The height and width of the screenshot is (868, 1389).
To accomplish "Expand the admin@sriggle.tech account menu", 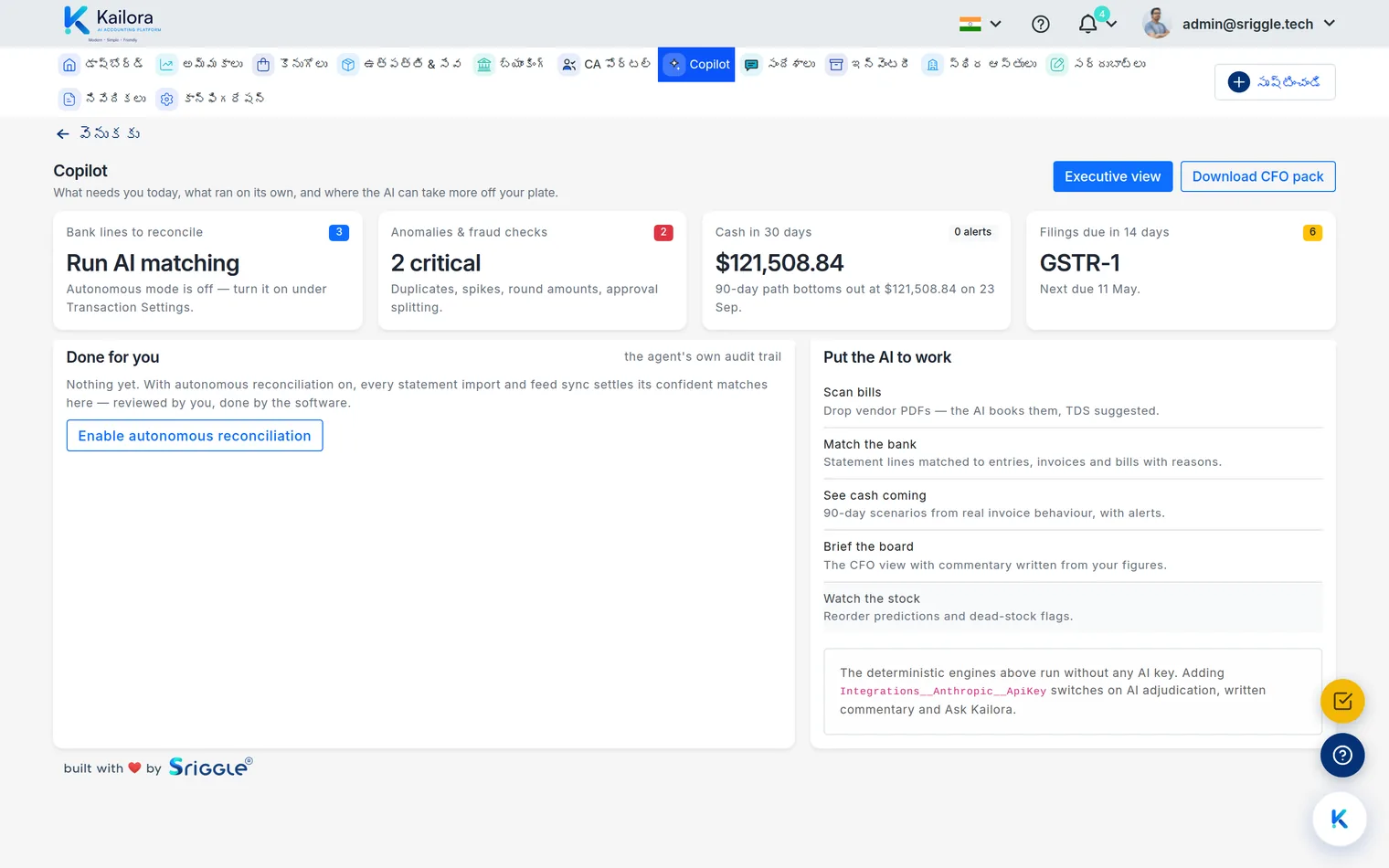I will (1258, 24).
